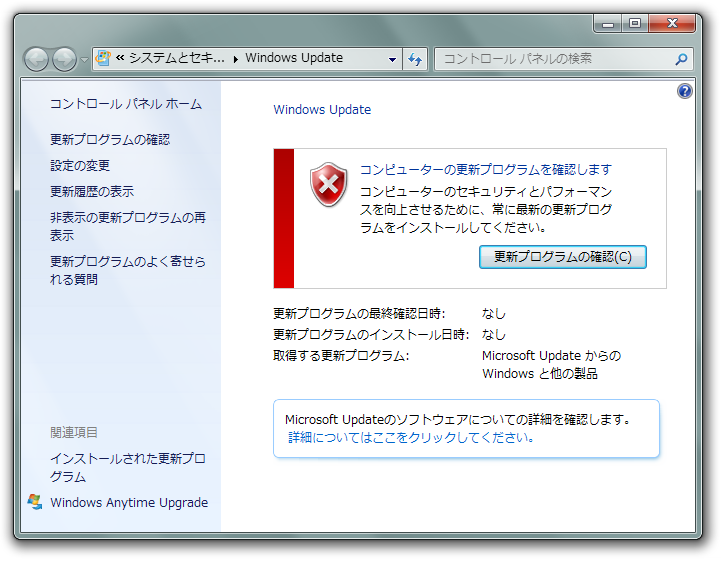
Task: Maximize the Windows Update window
Action: tap(635, 23)
